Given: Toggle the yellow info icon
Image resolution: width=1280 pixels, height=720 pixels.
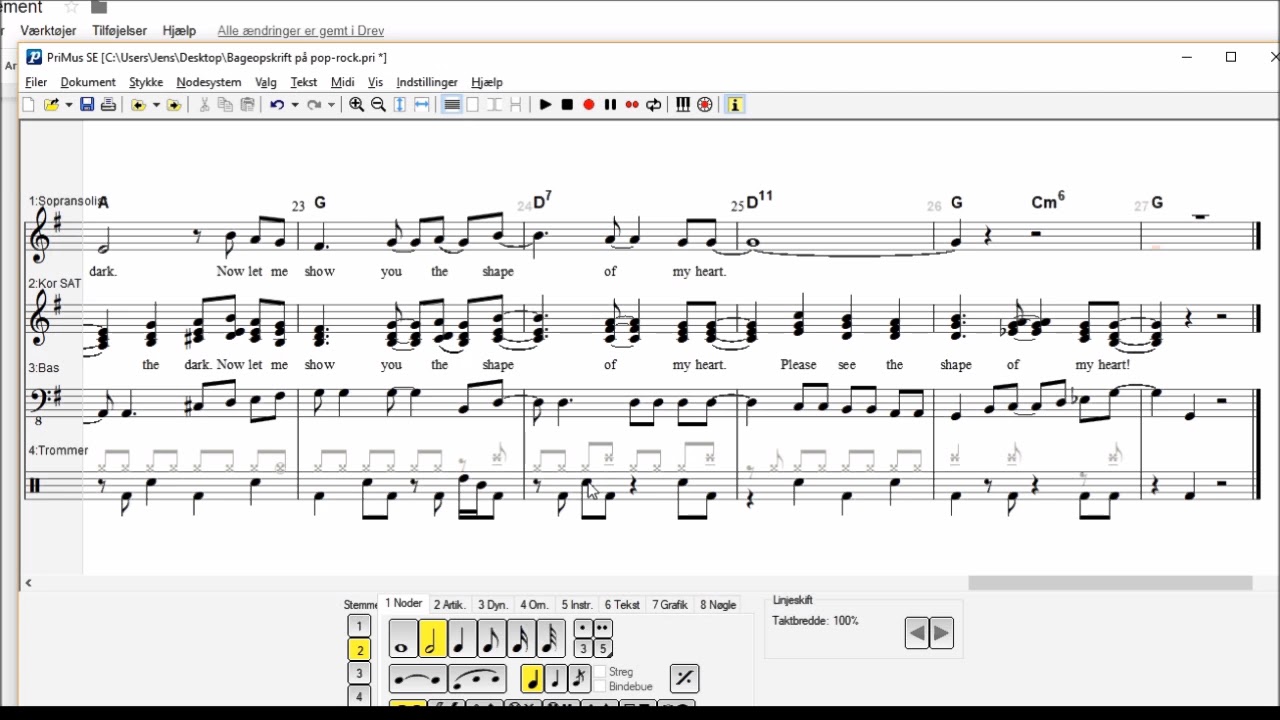Looking at the screenshot, I should tap(735, 105).
